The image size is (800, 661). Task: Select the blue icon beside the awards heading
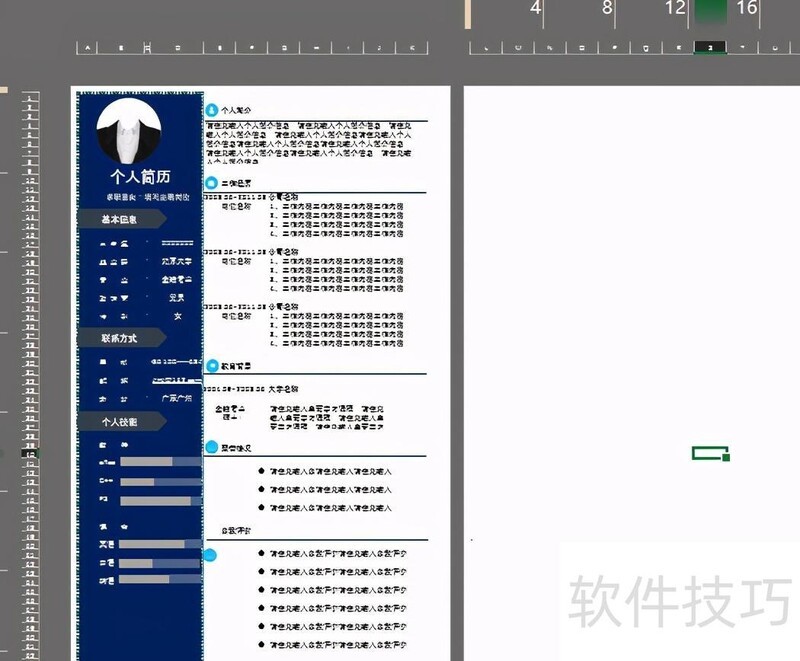coord(211,447)
